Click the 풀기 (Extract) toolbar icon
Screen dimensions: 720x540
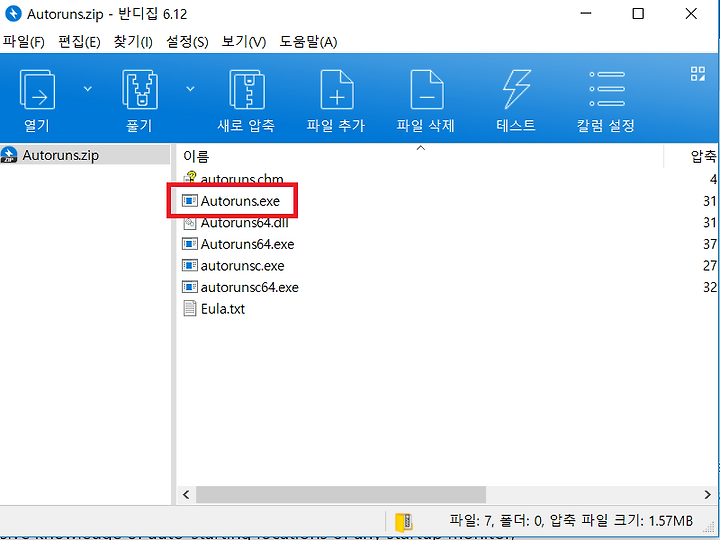click(140, 90)
